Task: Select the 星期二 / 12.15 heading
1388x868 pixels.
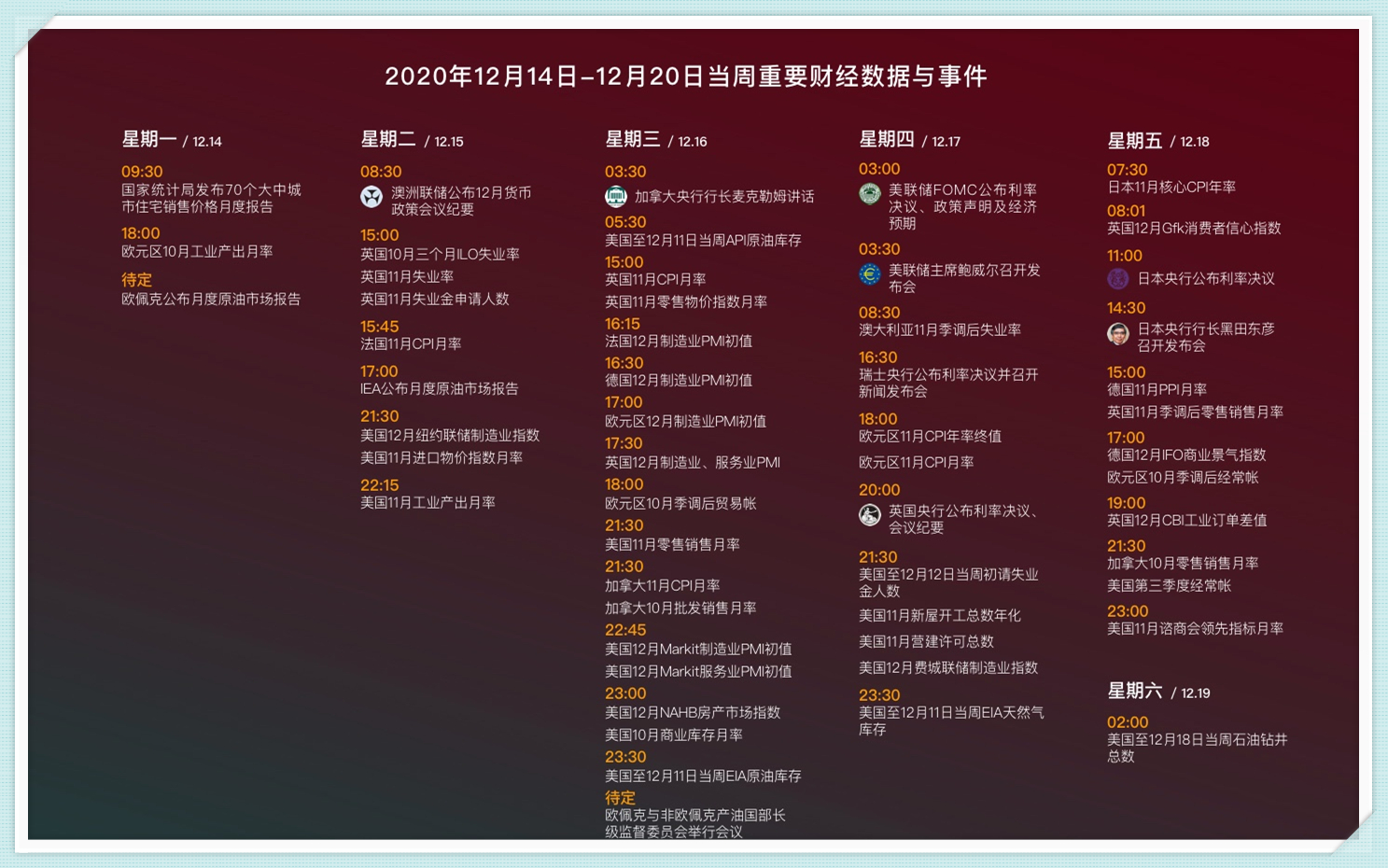Action: coord(412,140)
